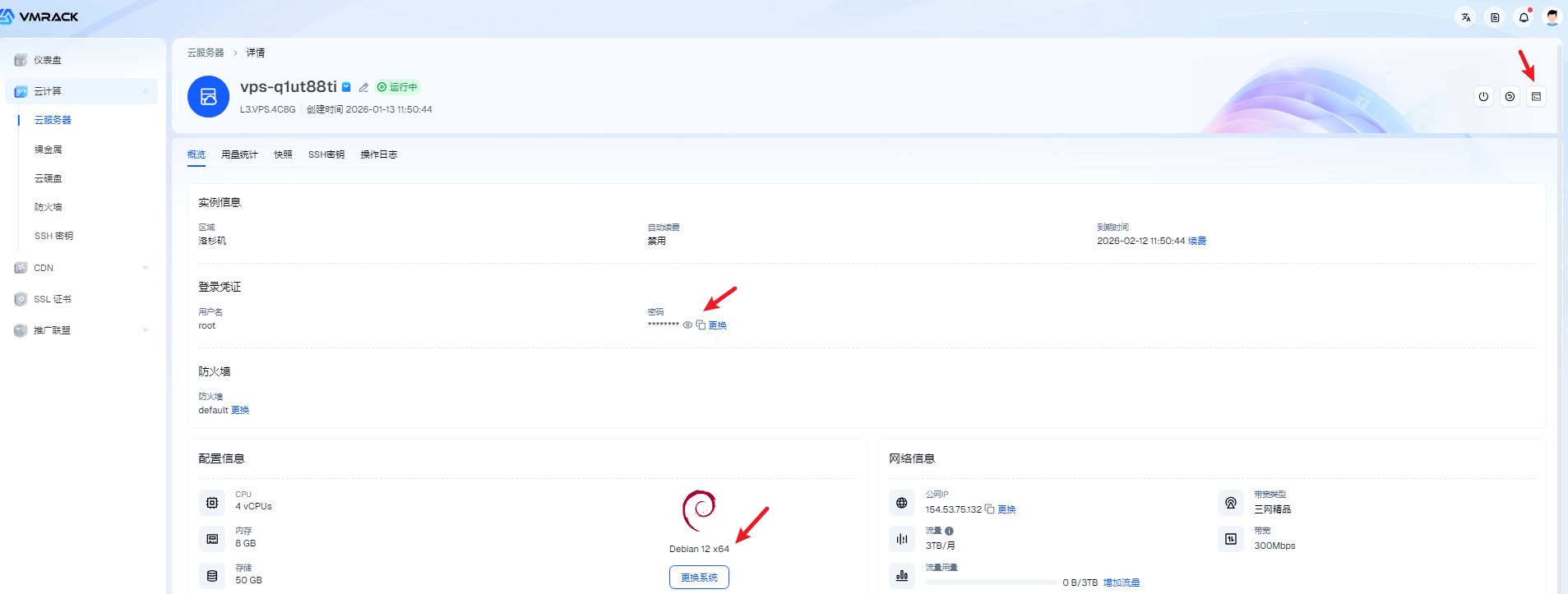Viewport: 1568px width, 594px height.
Task: Click 增加流量 link
Action: coord(1122,582)
